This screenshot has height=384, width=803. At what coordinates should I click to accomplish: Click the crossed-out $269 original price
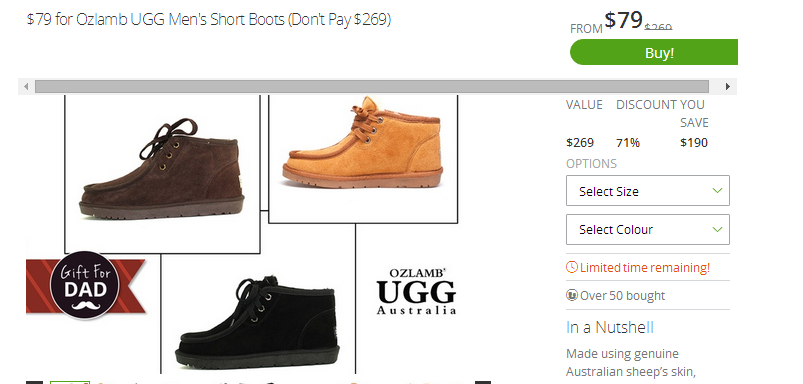658,28
